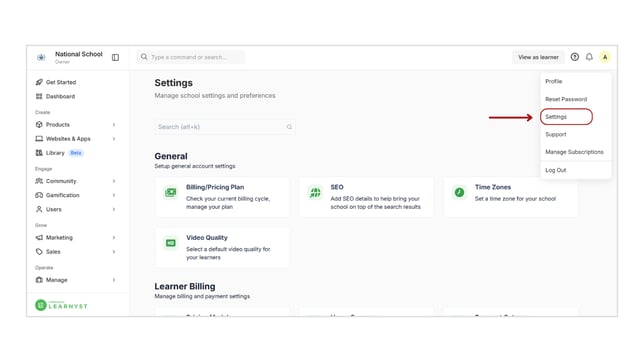This screenshot has width=644, height=362.
Task: Open the Billing/Pricing Plan card
Action: pyautogui.click(x=222, y=197)
